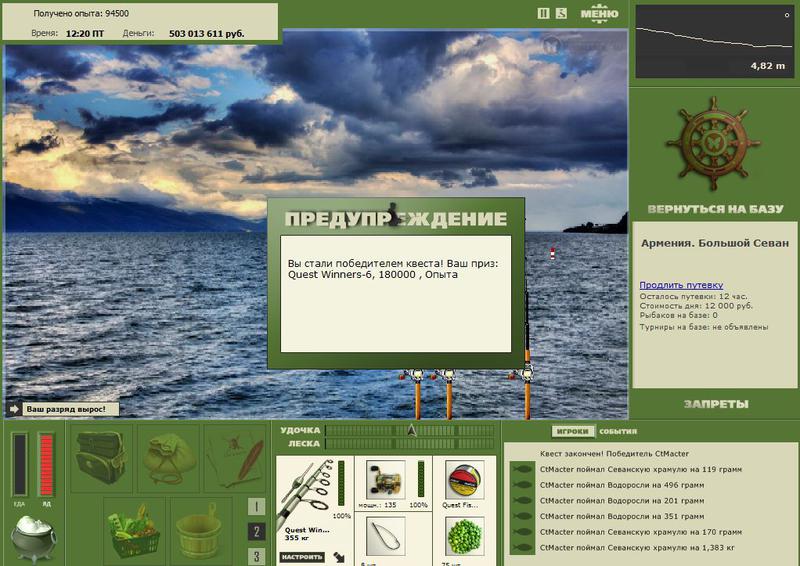
Task: Click the arrow icon beside НАСТРОИТЬ
Action: tap(339, 557)
